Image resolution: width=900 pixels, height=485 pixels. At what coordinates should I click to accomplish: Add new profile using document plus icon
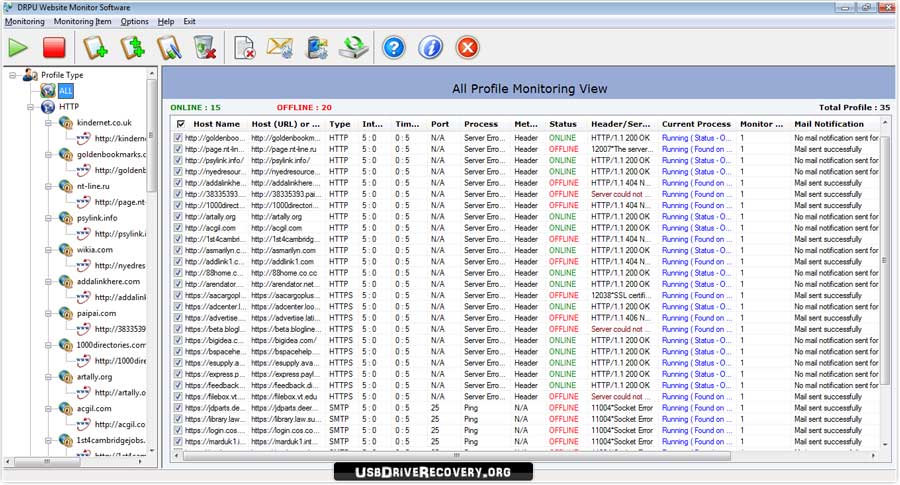(95, 48)
